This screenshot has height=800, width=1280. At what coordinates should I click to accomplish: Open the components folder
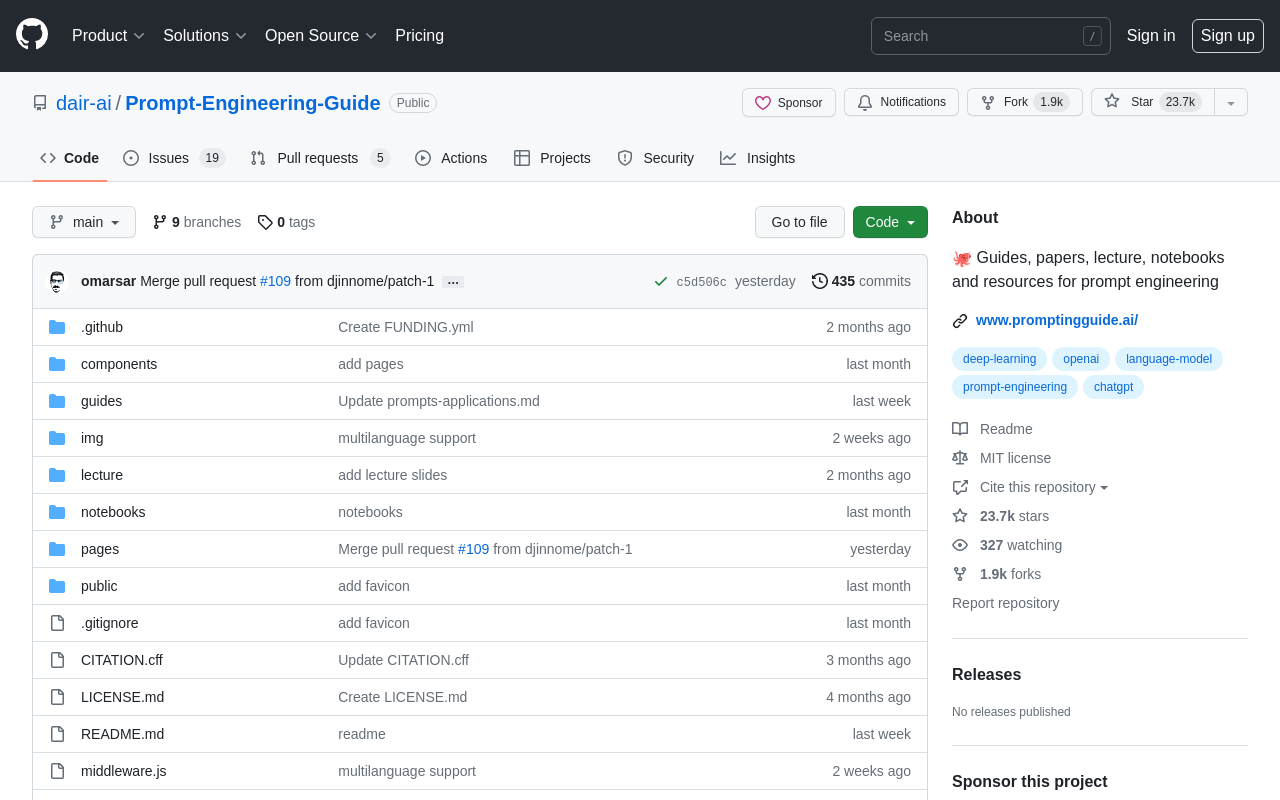coord(119,364)
